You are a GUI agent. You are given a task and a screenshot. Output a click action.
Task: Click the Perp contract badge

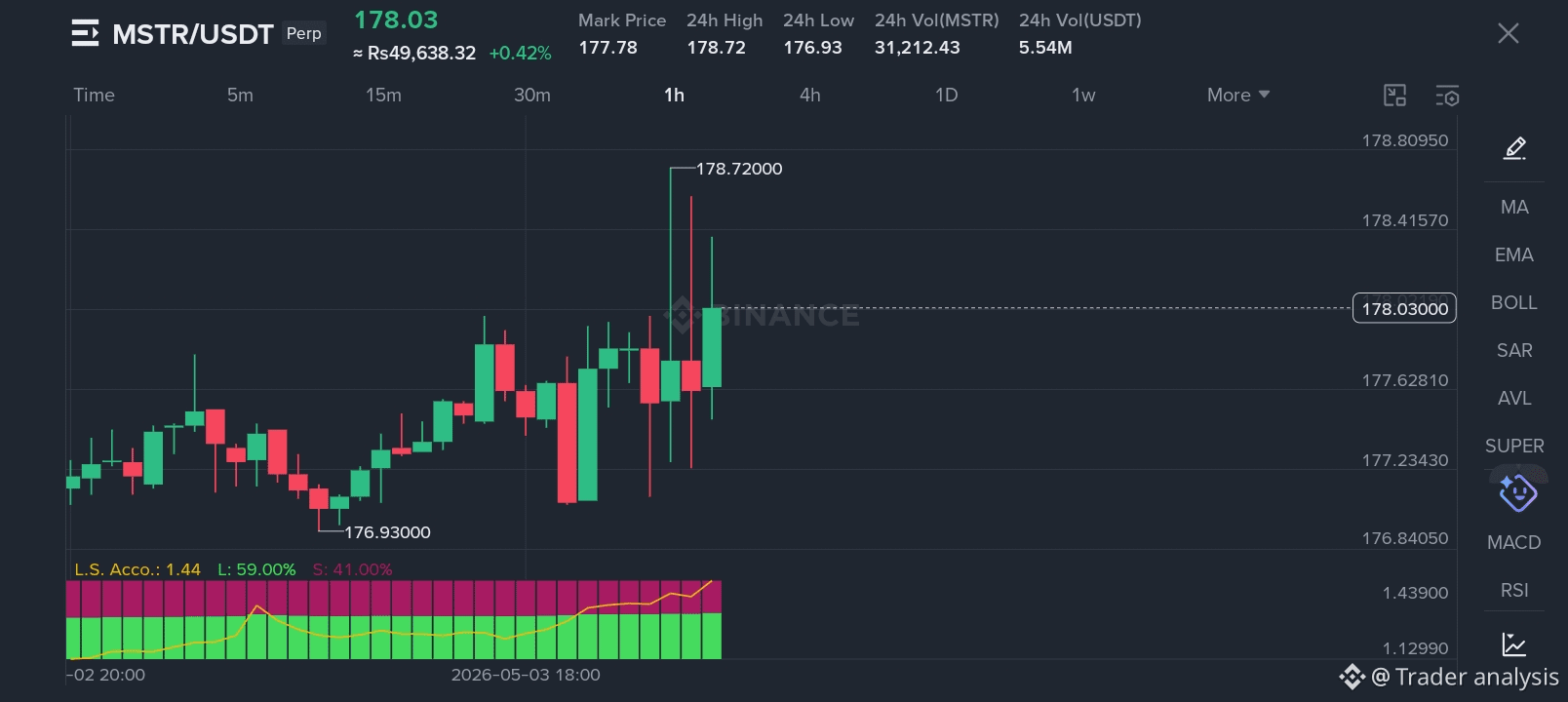coord(303,33)
